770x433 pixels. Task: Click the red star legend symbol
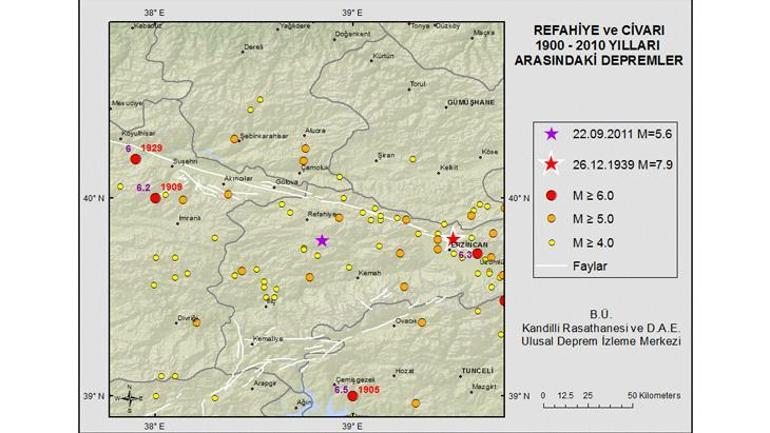550,164
